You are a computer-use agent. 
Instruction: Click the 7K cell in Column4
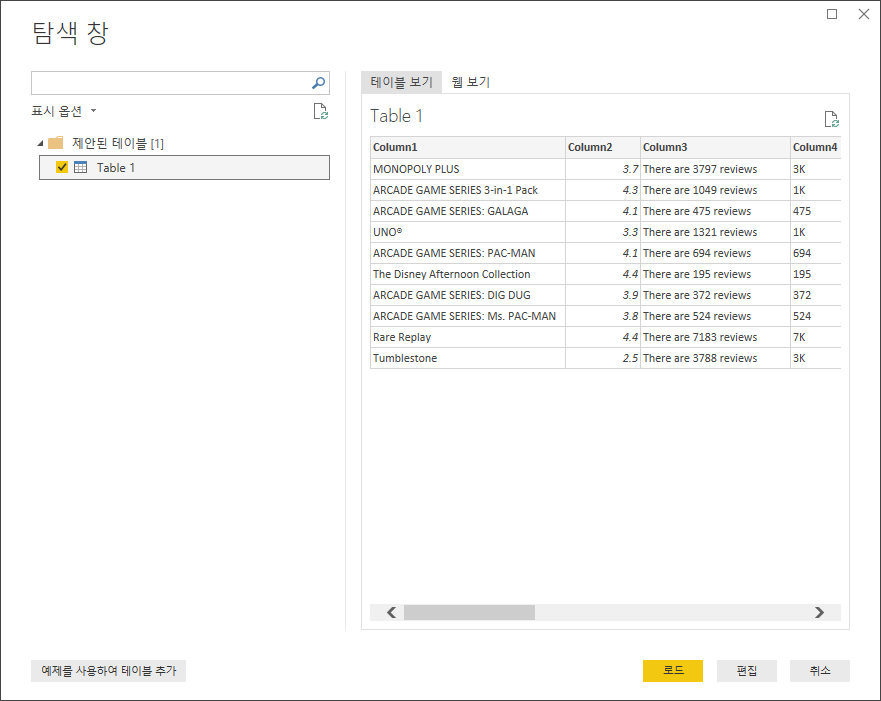point(815,337)
